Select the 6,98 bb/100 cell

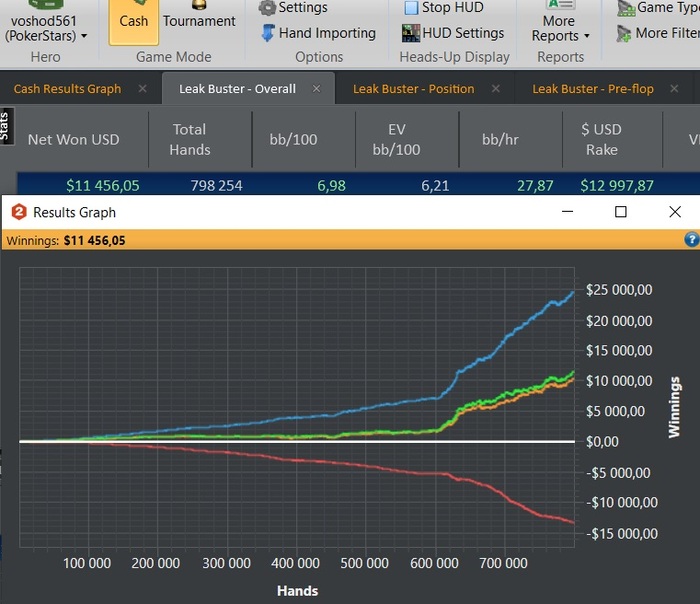(x=331, y=186)
